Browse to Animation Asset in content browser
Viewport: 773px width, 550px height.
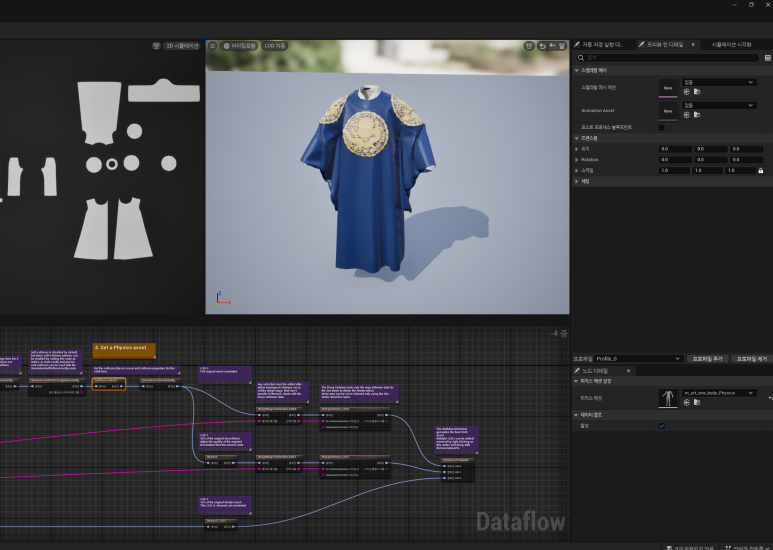coord(697,115)
